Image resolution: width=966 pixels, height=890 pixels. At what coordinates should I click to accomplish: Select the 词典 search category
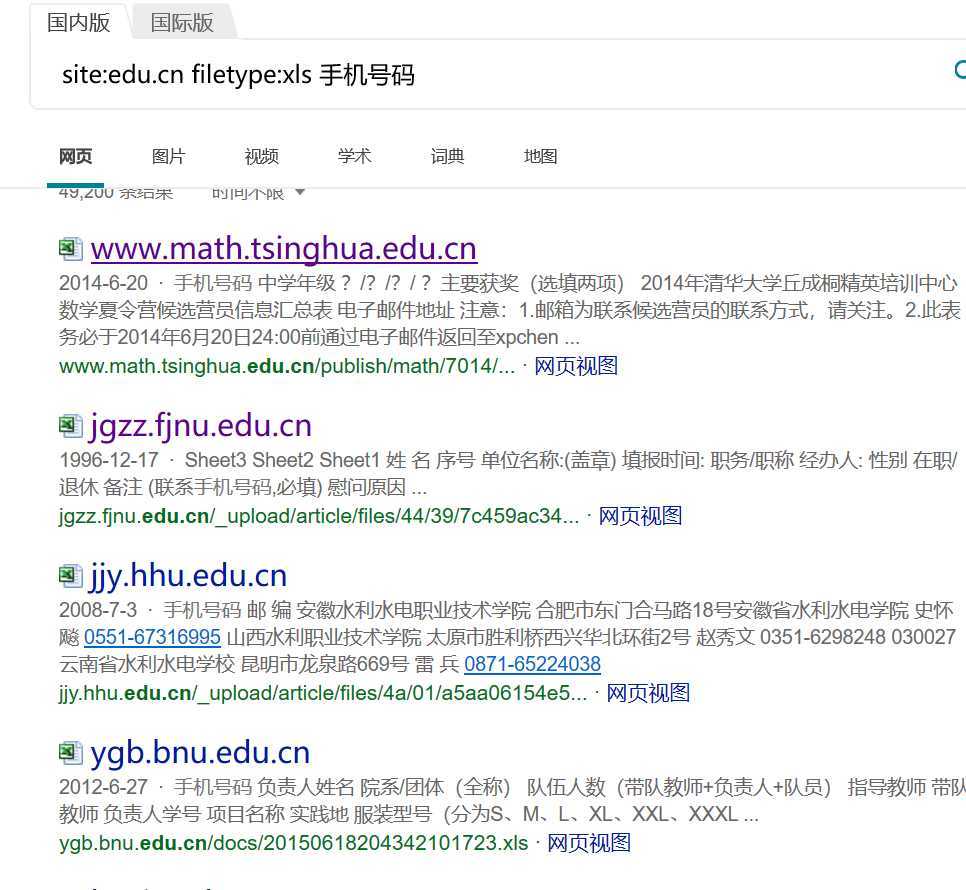[x=448, y=156]
